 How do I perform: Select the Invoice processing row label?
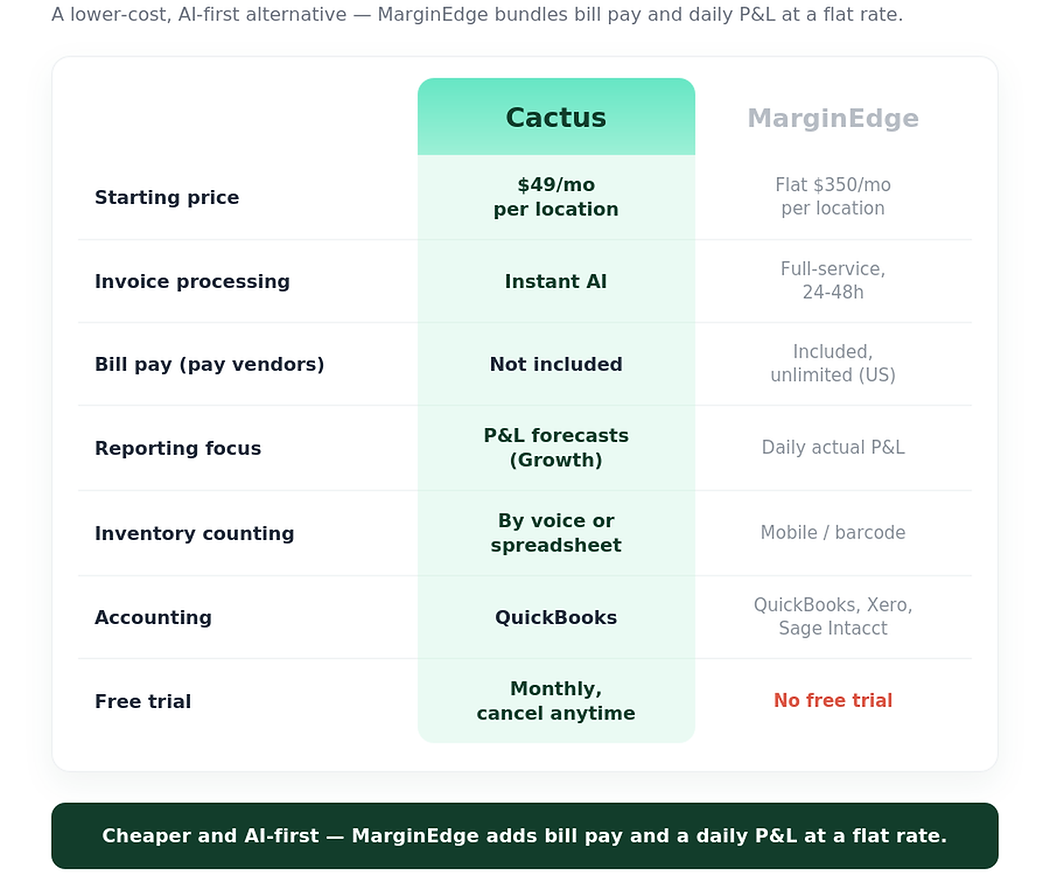(x=192, y=281)
